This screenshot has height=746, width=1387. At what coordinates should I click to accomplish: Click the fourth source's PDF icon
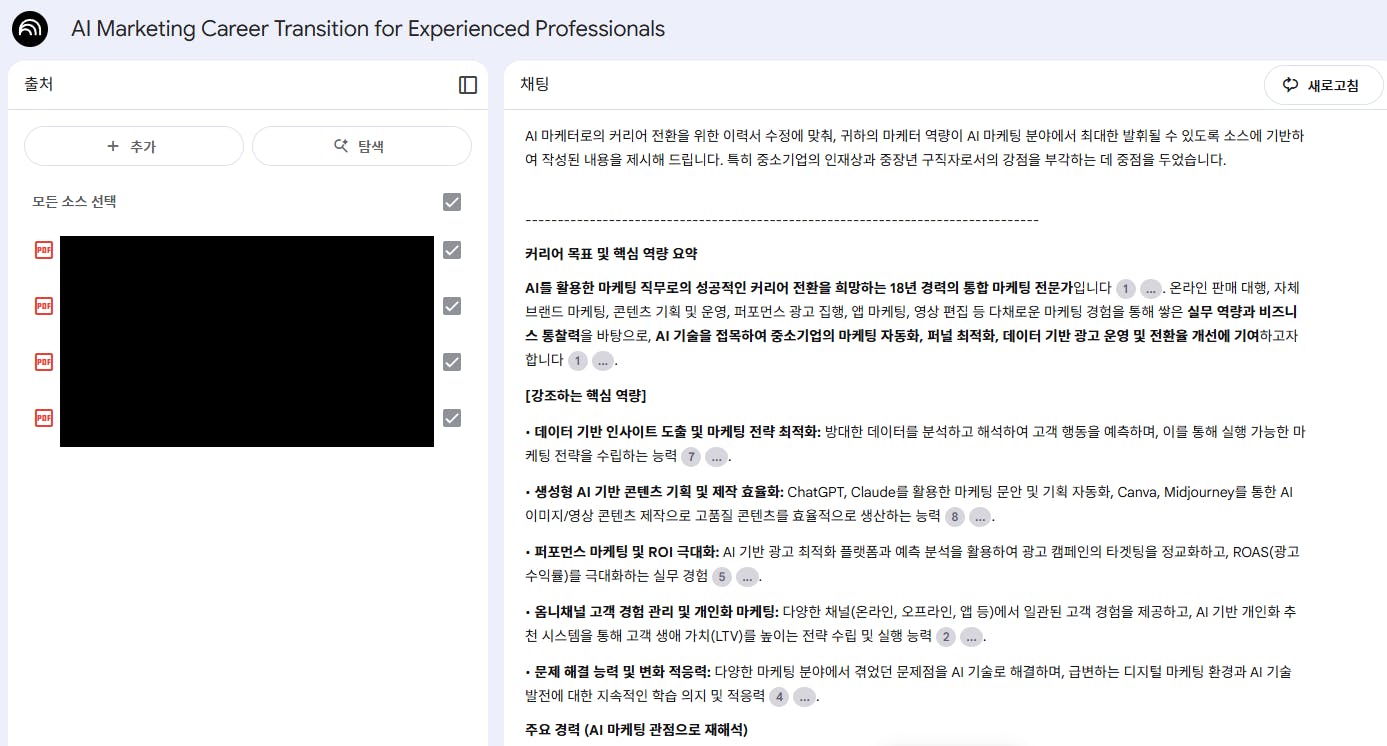click(x=43, y=418)
